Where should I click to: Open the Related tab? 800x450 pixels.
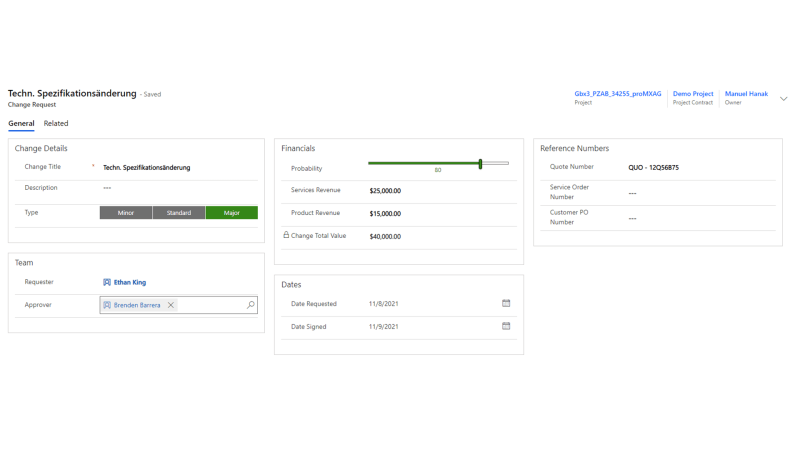56,124
